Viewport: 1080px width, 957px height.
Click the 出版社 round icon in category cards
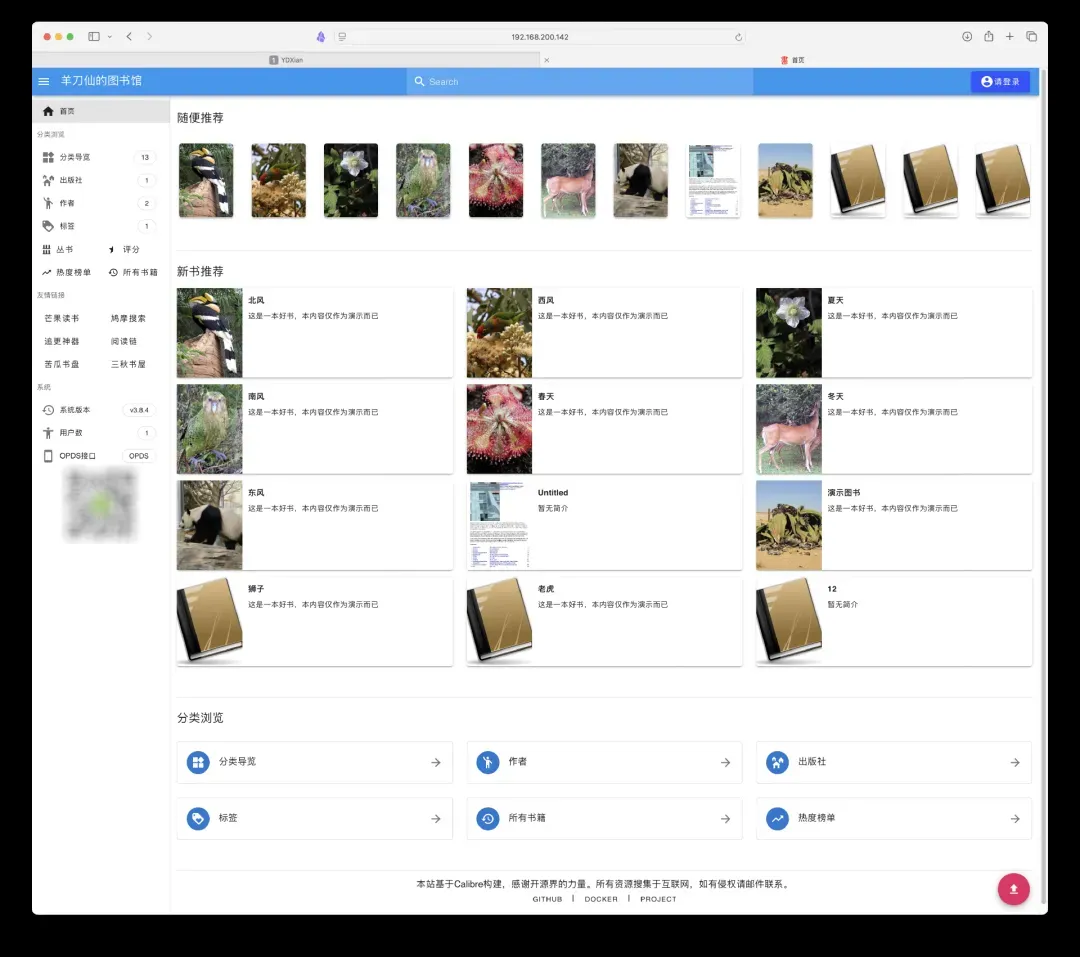[x=777, y=762]
